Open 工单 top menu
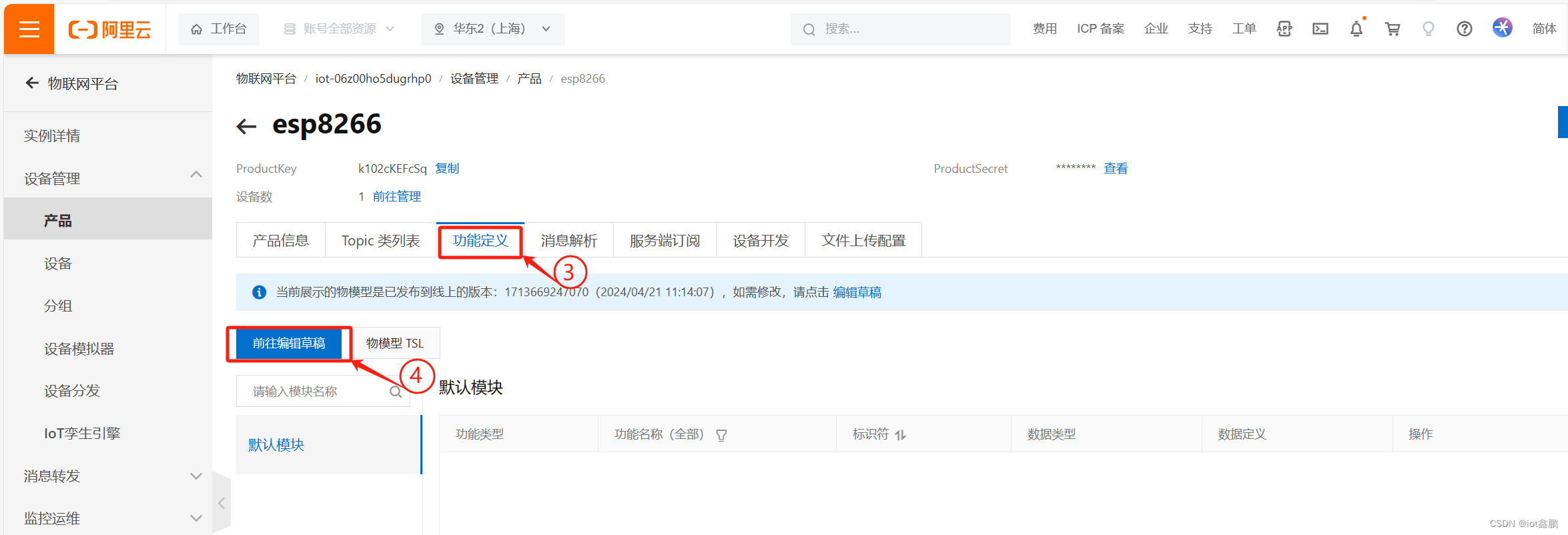 point(1244,29)
